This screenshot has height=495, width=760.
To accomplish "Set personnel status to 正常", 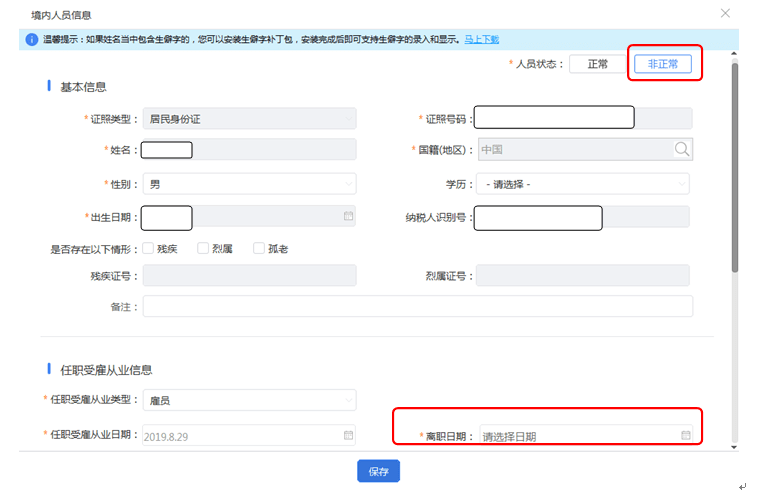I will pyautogui.click(x=597, y=64).
